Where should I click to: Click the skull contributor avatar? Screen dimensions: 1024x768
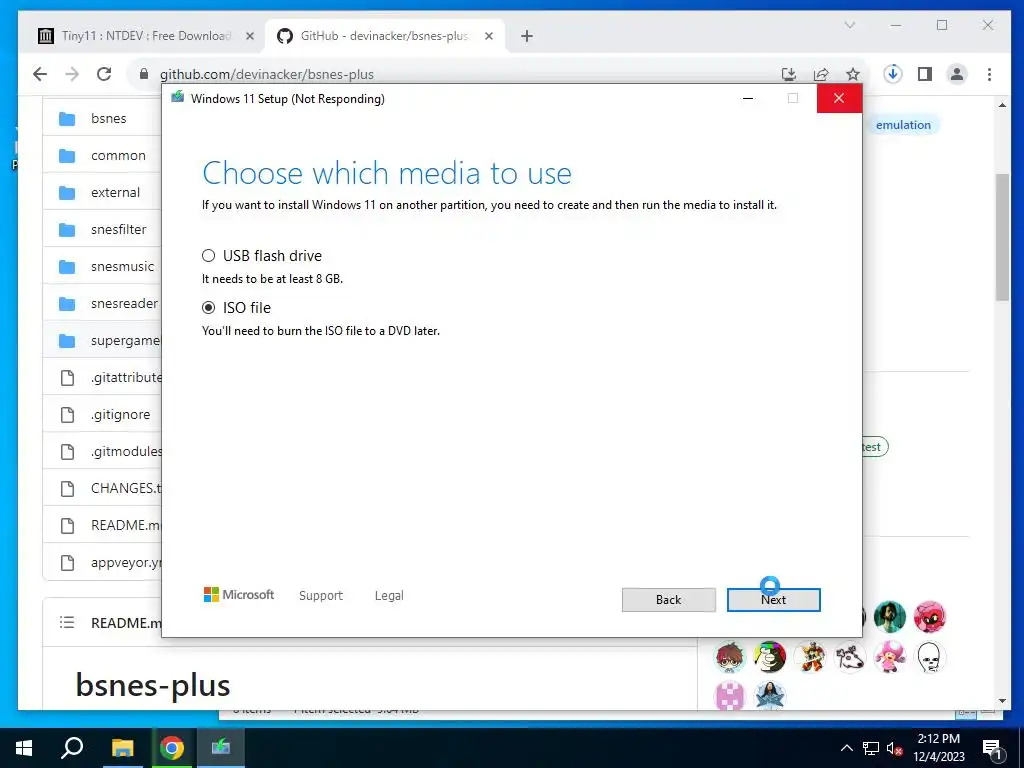[929, 657]
